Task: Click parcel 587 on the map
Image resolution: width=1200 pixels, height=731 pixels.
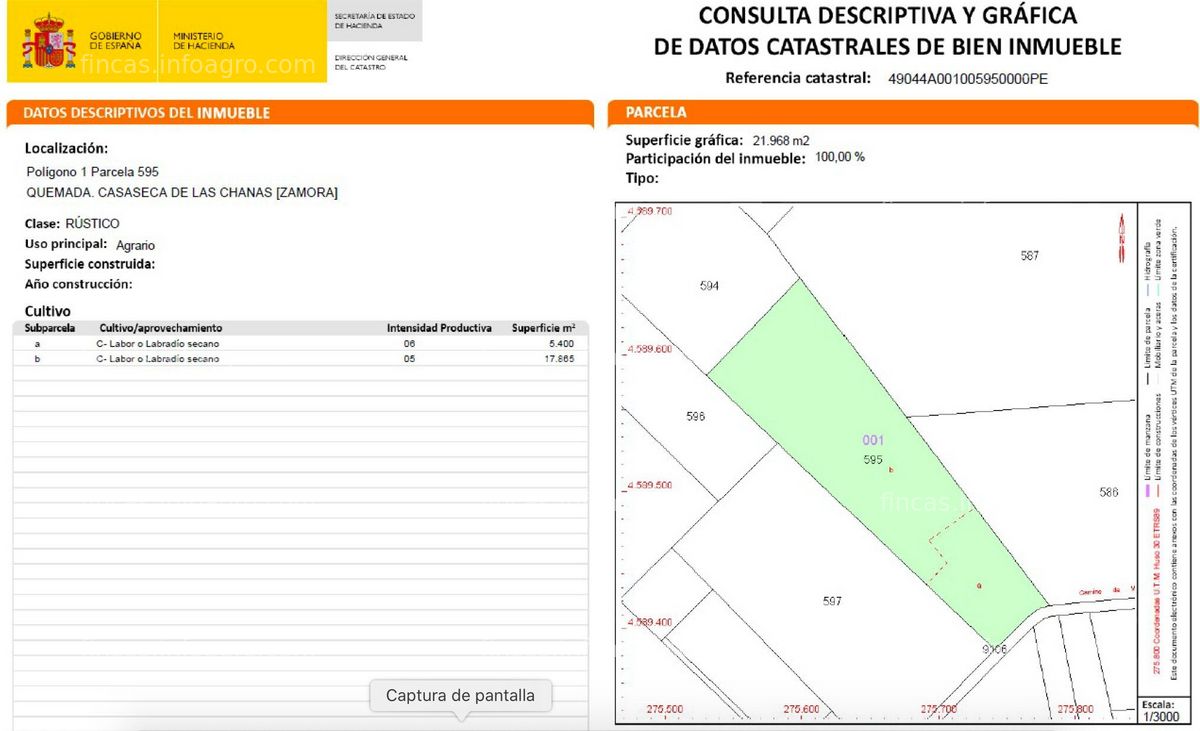Action: 1030,256
